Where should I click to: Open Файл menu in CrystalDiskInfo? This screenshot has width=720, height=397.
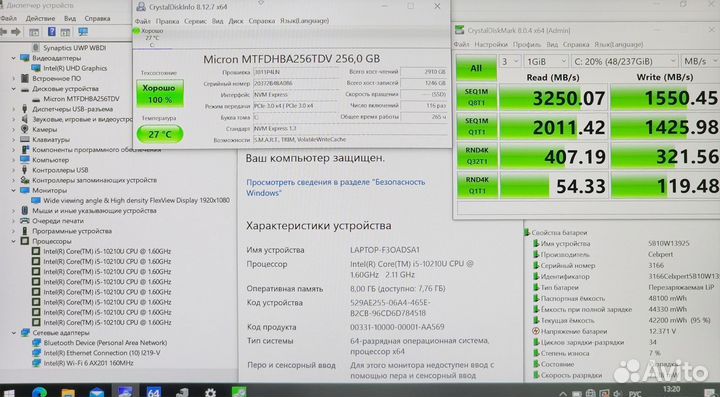[x=143, y=21]
